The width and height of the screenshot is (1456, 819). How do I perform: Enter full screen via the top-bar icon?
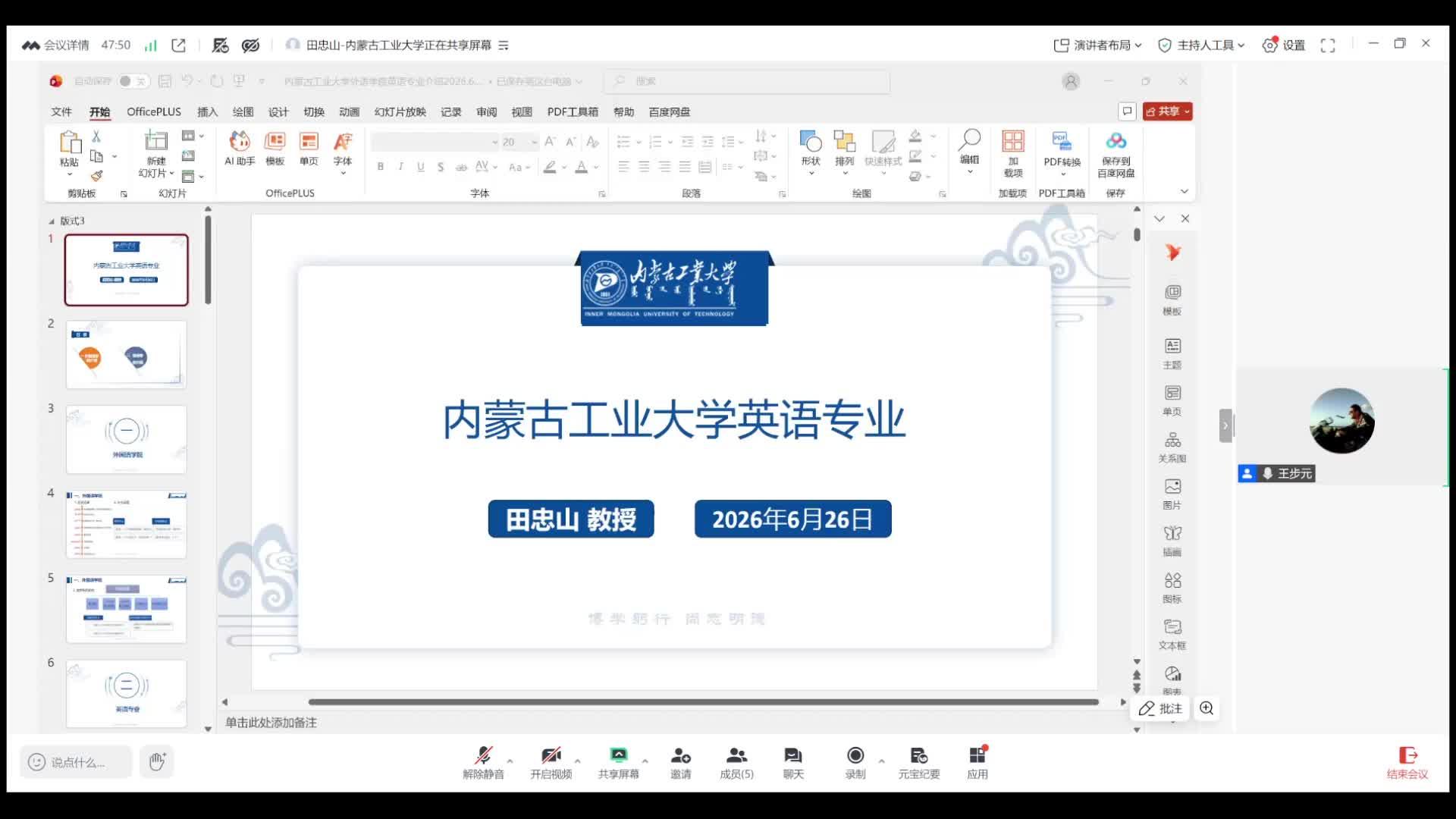1328,45
